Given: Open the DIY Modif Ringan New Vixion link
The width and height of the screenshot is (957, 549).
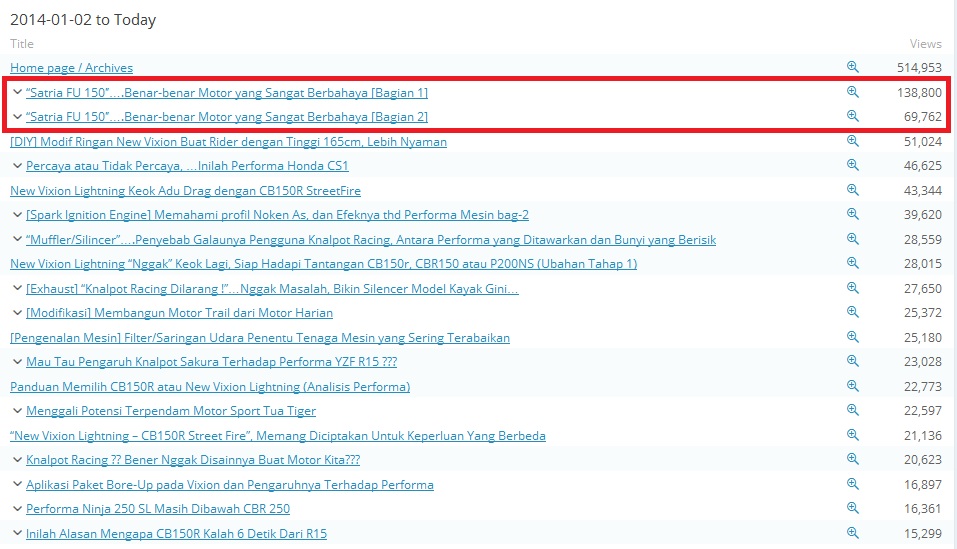Looking at the screenshot, I should 228,142.
